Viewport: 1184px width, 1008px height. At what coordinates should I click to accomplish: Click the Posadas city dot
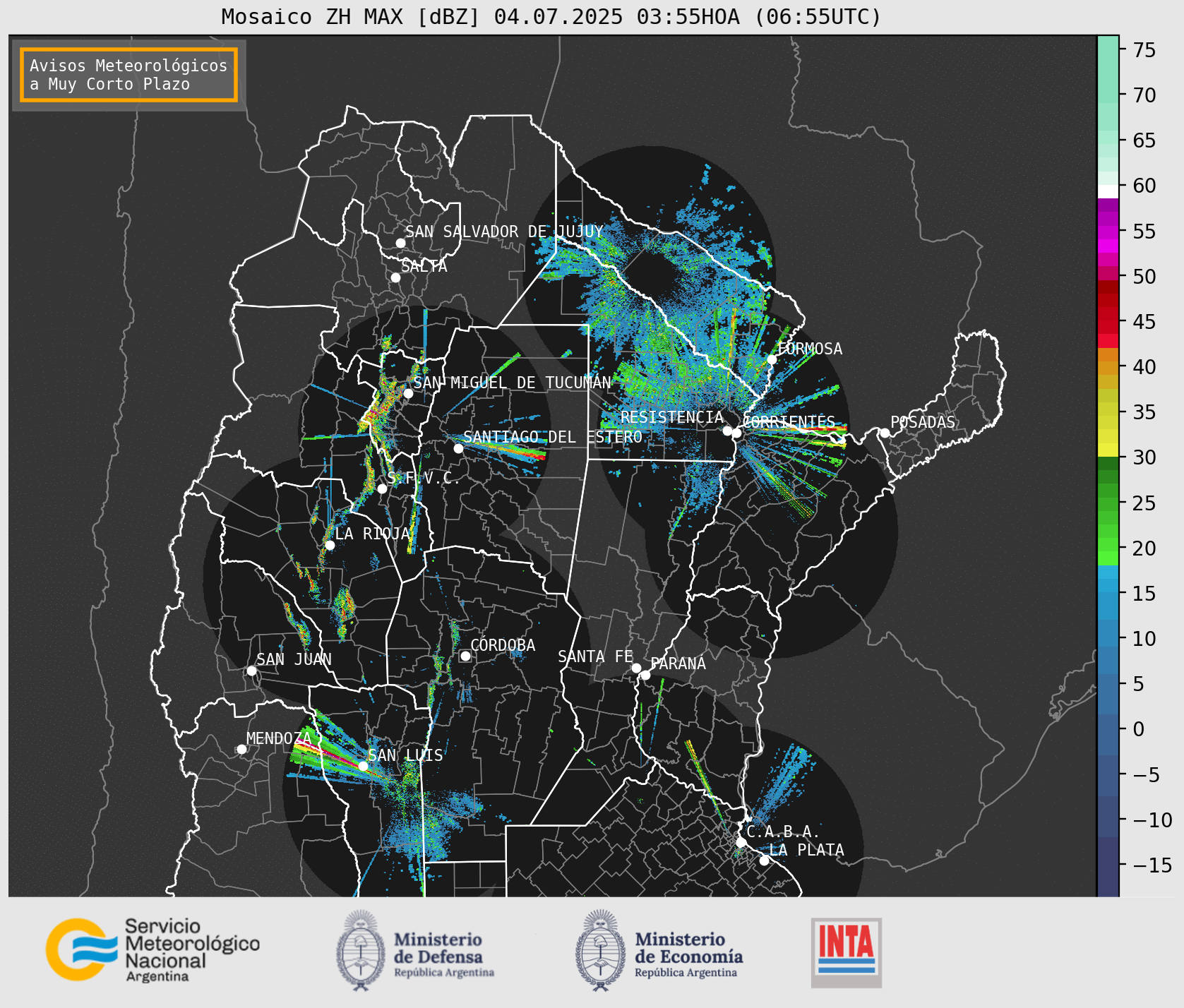885,433
